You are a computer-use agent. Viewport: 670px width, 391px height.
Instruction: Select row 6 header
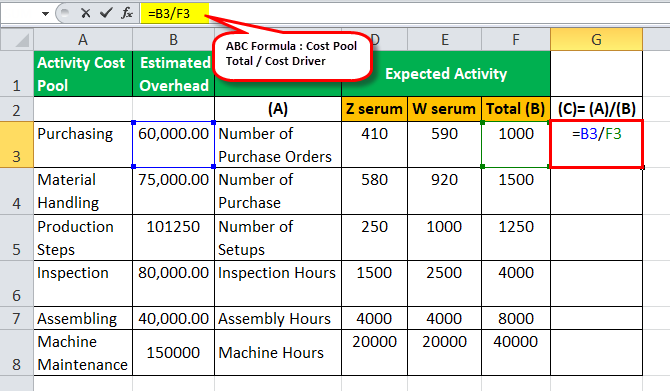[17, 284]
